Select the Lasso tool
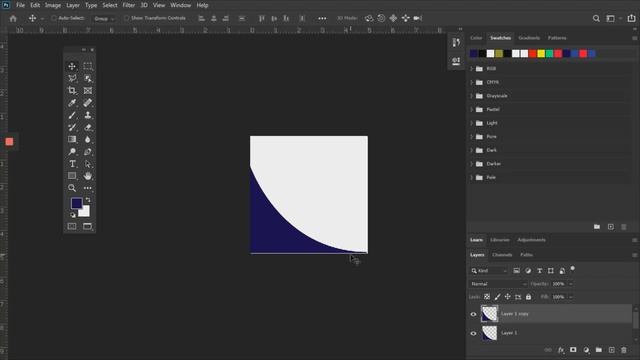 tap(72, 78)
